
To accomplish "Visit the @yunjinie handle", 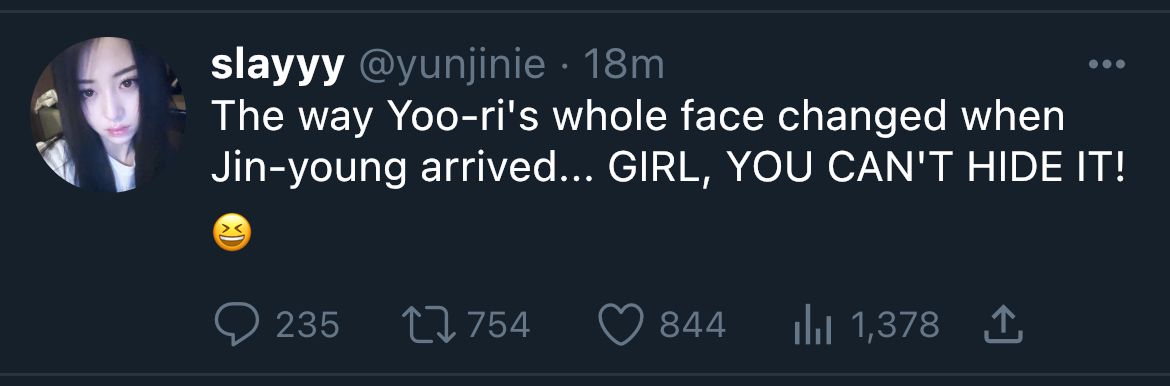I will [453, 67].
